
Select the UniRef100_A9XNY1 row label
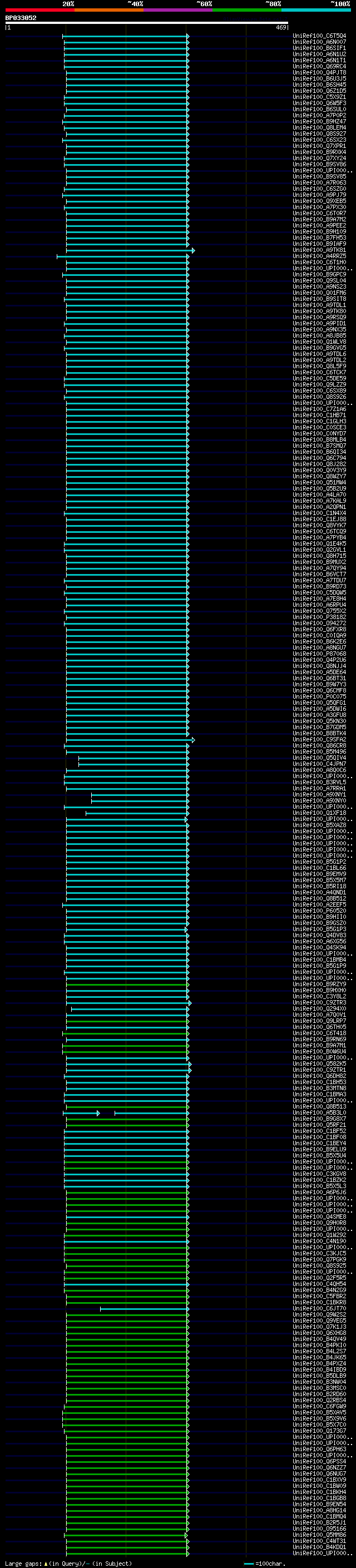(319, 794)
